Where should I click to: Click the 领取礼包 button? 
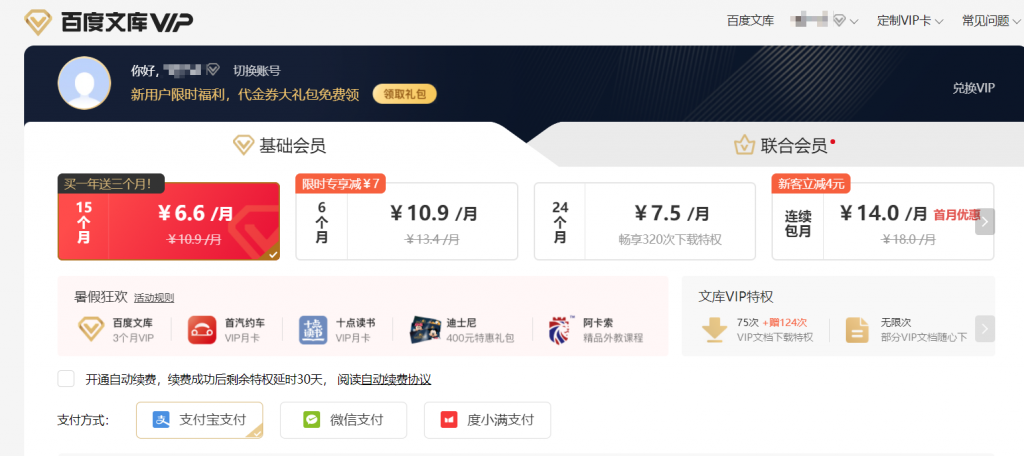click(405, 94)
